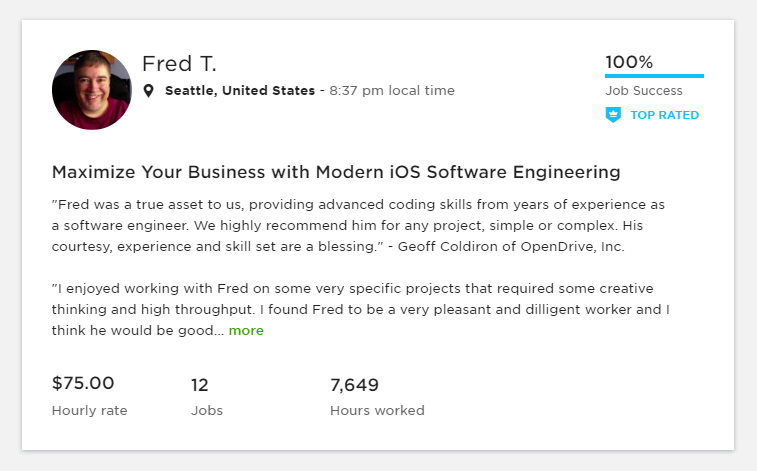Click the freelancer name Fred T.

click(179, 64)
